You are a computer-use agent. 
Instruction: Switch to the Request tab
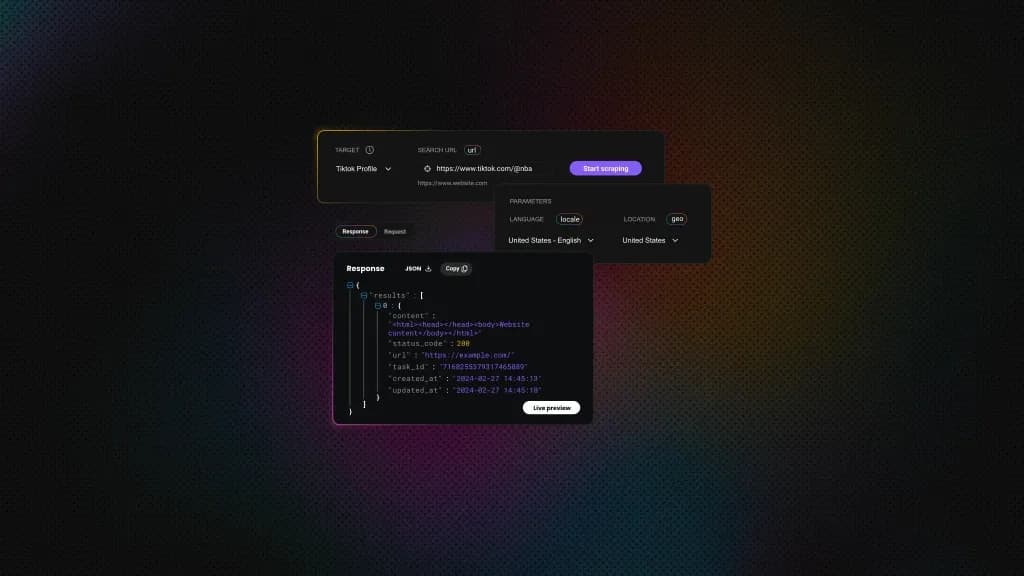[395, 231]
